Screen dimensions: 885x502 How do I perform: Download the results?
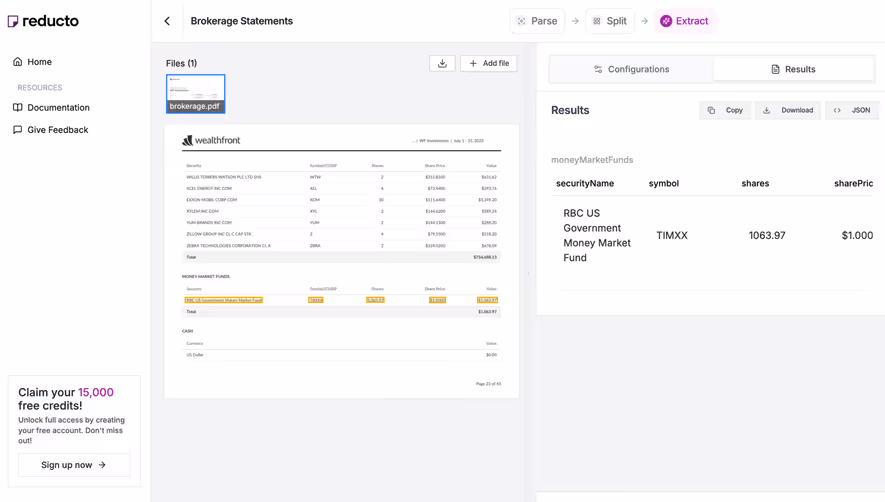point(788,110)
